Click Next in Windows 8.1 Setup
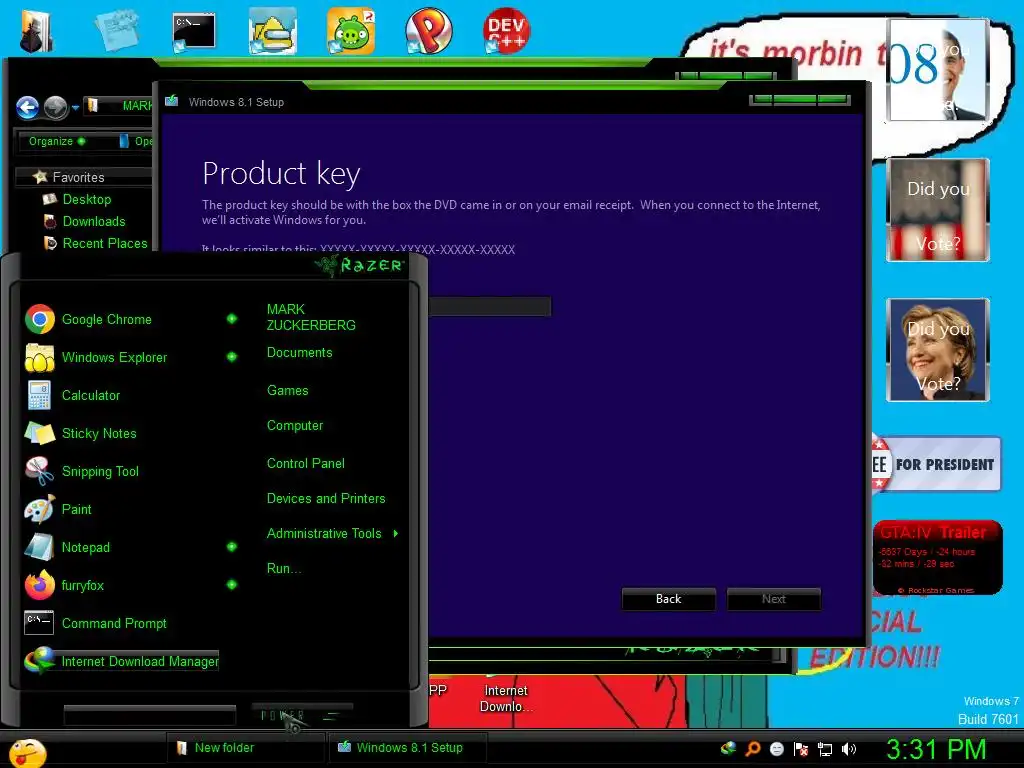 (774, 599)
